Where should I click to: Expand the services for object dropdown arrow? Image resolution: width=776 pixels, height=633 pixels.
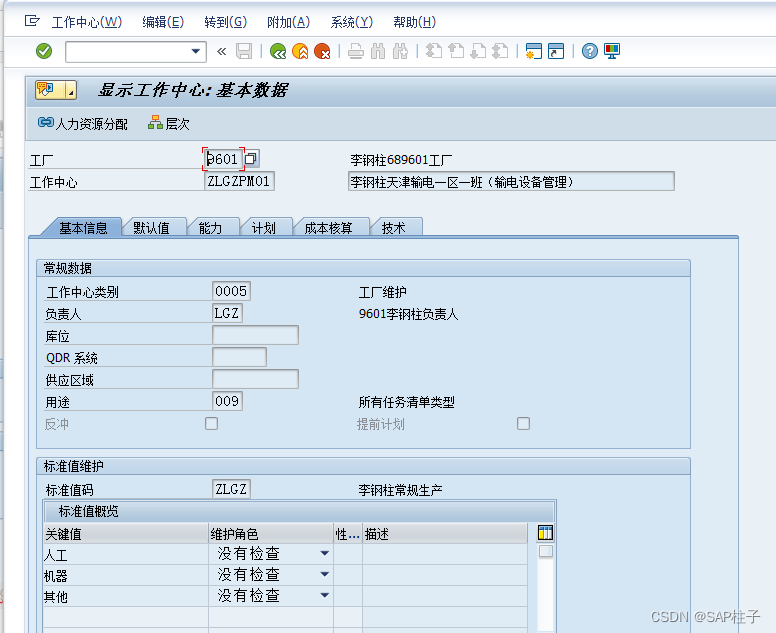point(71,90)
